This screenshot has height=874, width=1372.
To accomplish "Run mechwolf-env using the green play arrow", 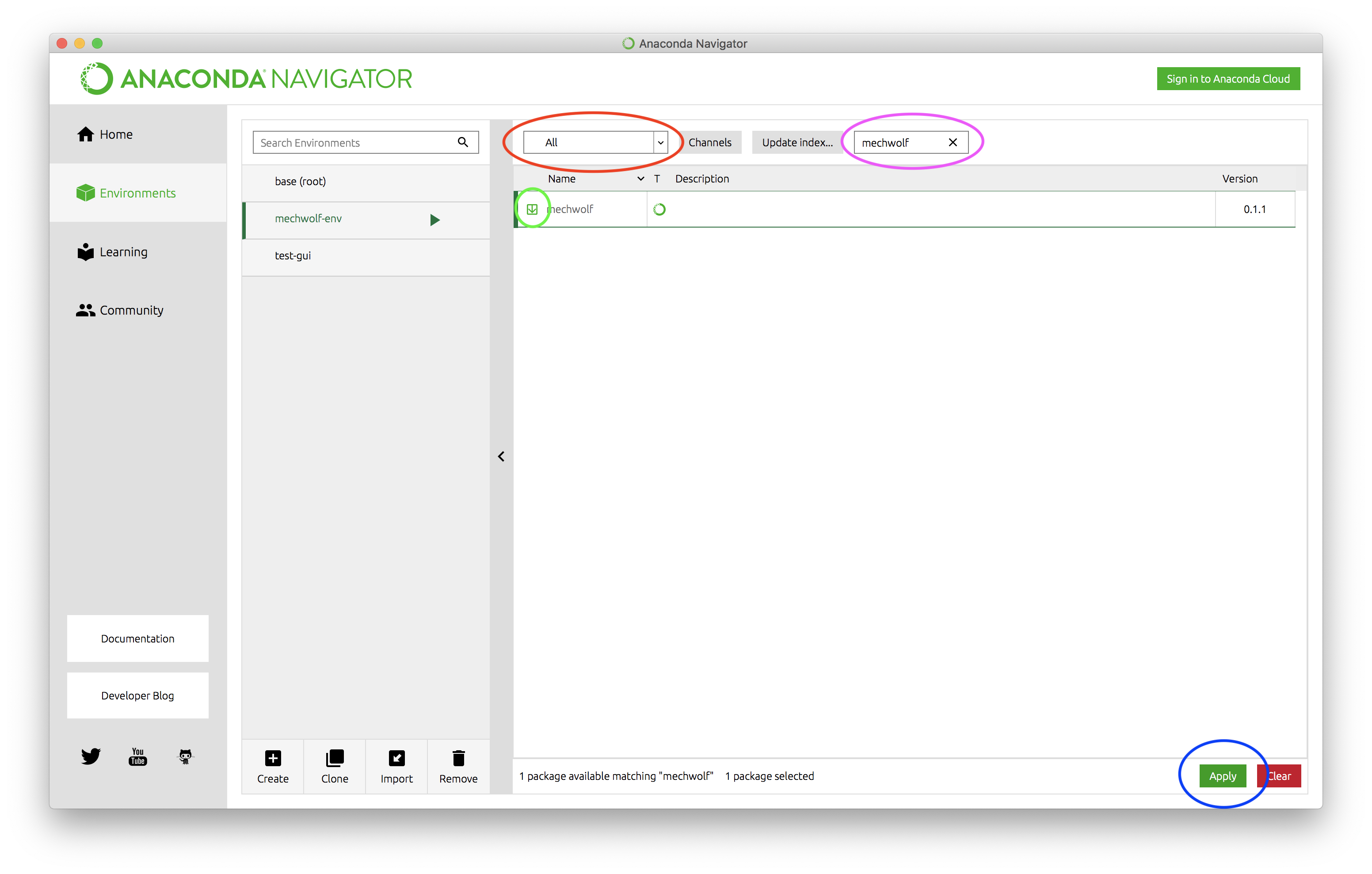I will [x=435, y=219].
